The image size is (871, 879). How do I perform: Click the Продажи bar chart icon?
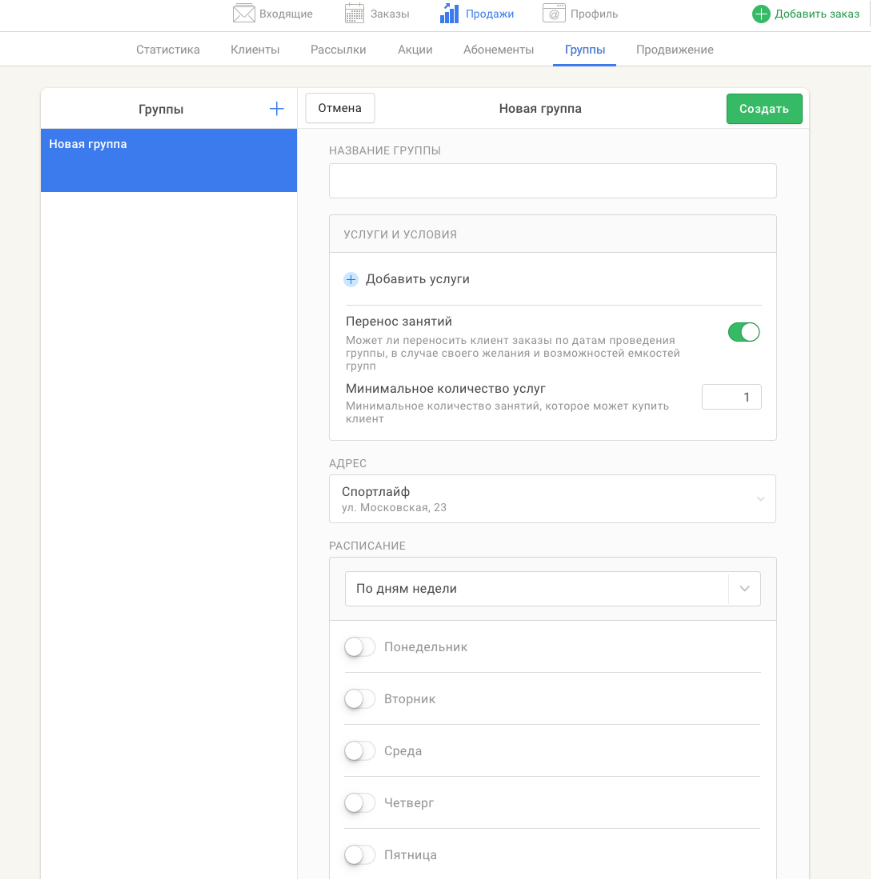(450, 13)
